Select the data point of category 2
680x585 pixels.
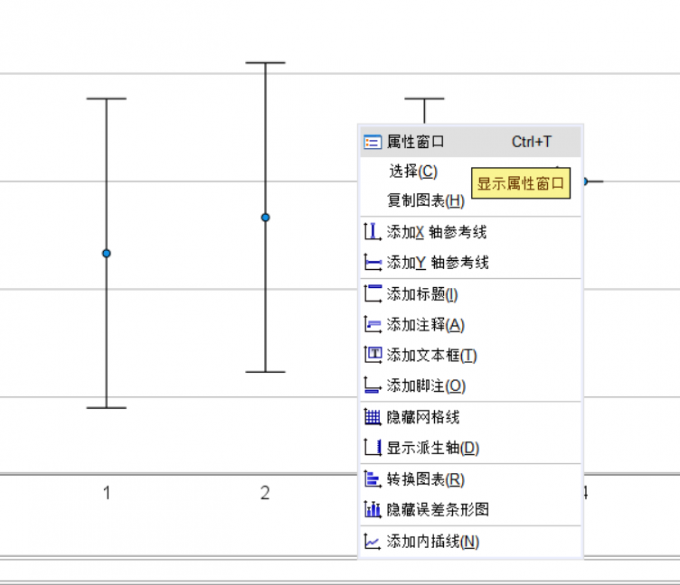pos(265,217)
